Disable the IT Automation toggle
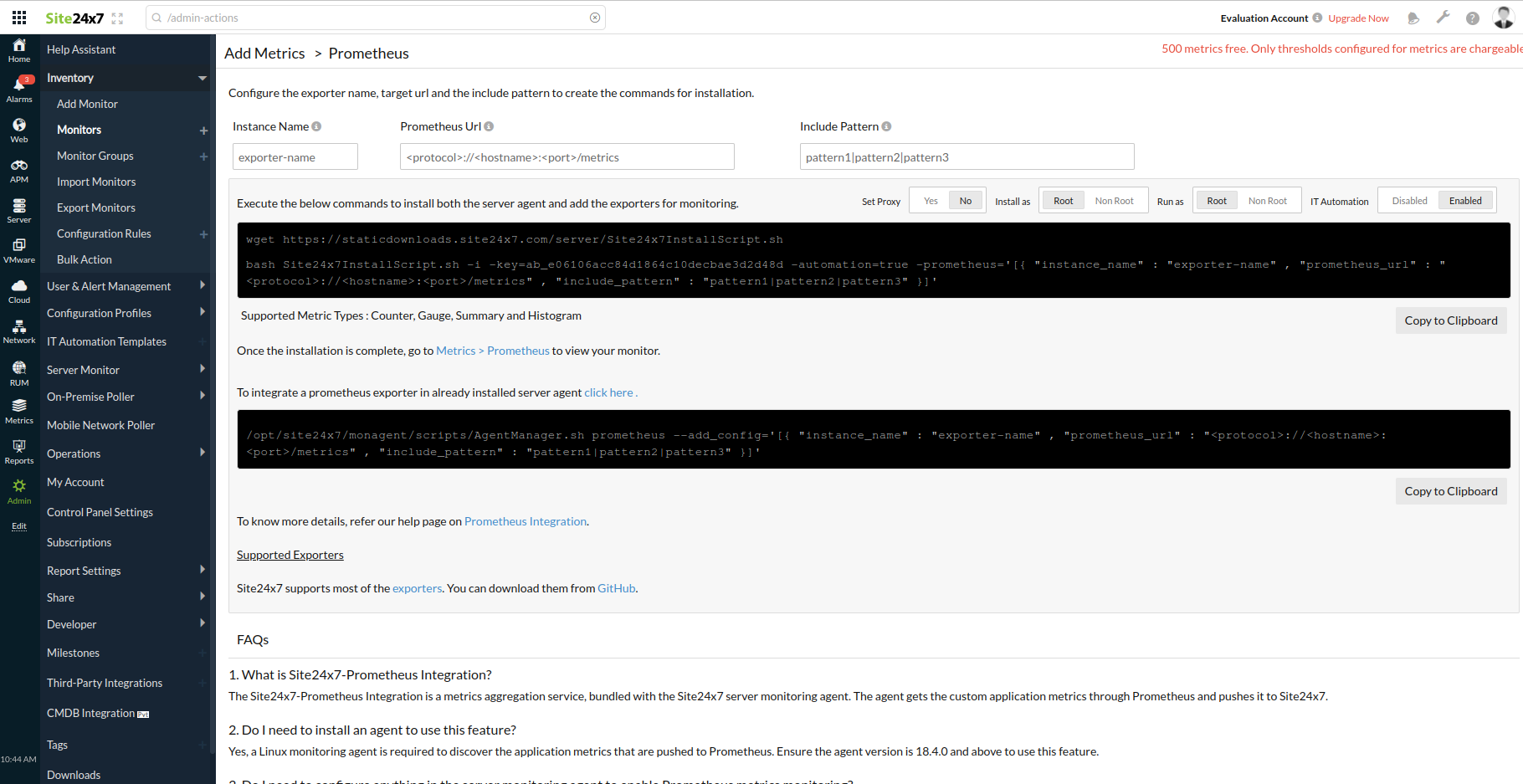Image resolution: width=1523 pixels, height=784 pixels. [1409, 201]
